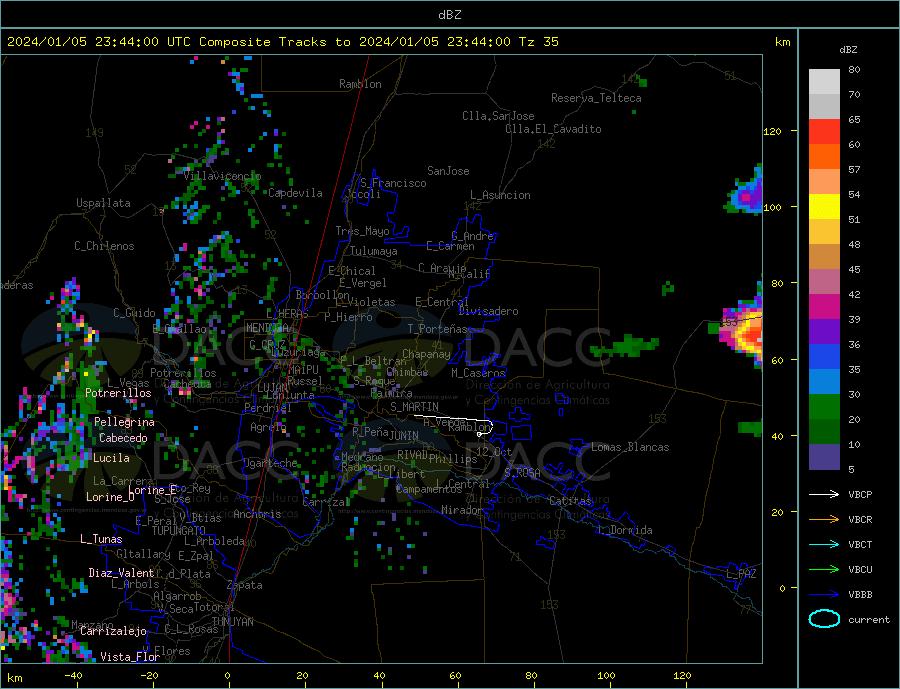Click the S_ROSA label

click(522, 473)
